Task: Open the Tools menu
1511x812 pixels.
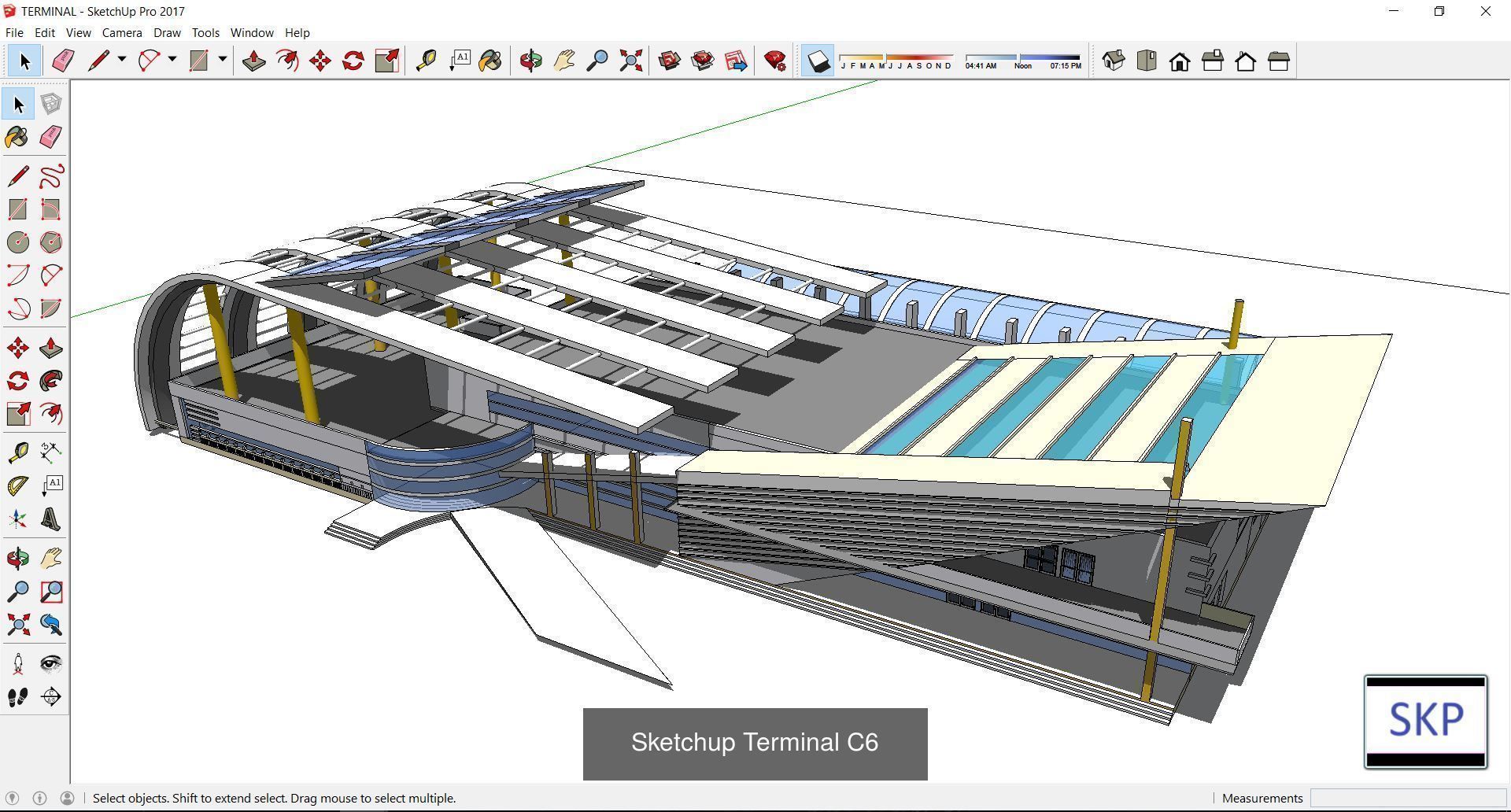Action: tap(205, 32)
